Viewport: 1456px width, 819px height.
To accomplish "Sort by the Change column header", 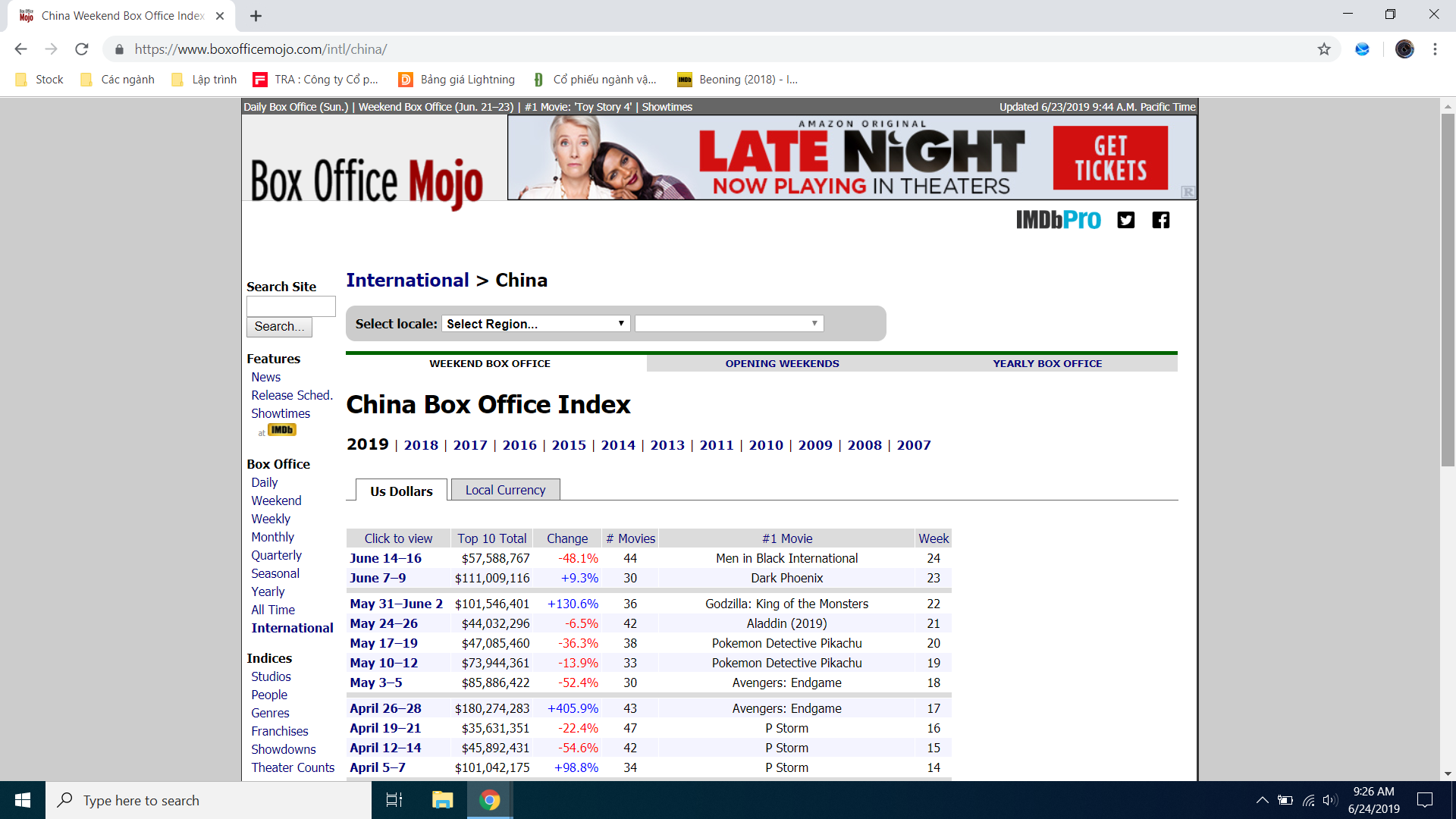I will [x=567, y=538].
